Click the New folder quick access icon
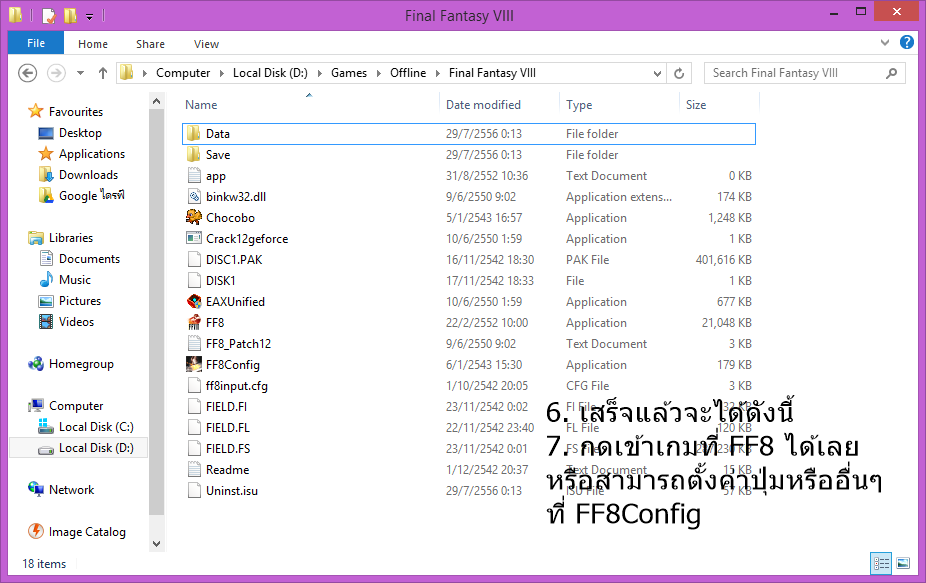 tap(70, 15)
